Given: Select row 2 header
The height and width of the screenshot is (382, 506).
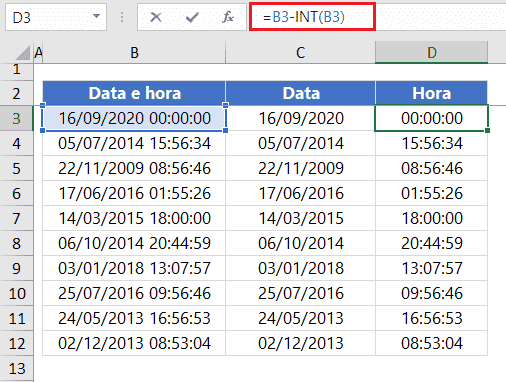Looking at the screenshot, I should tap(17, 93).
